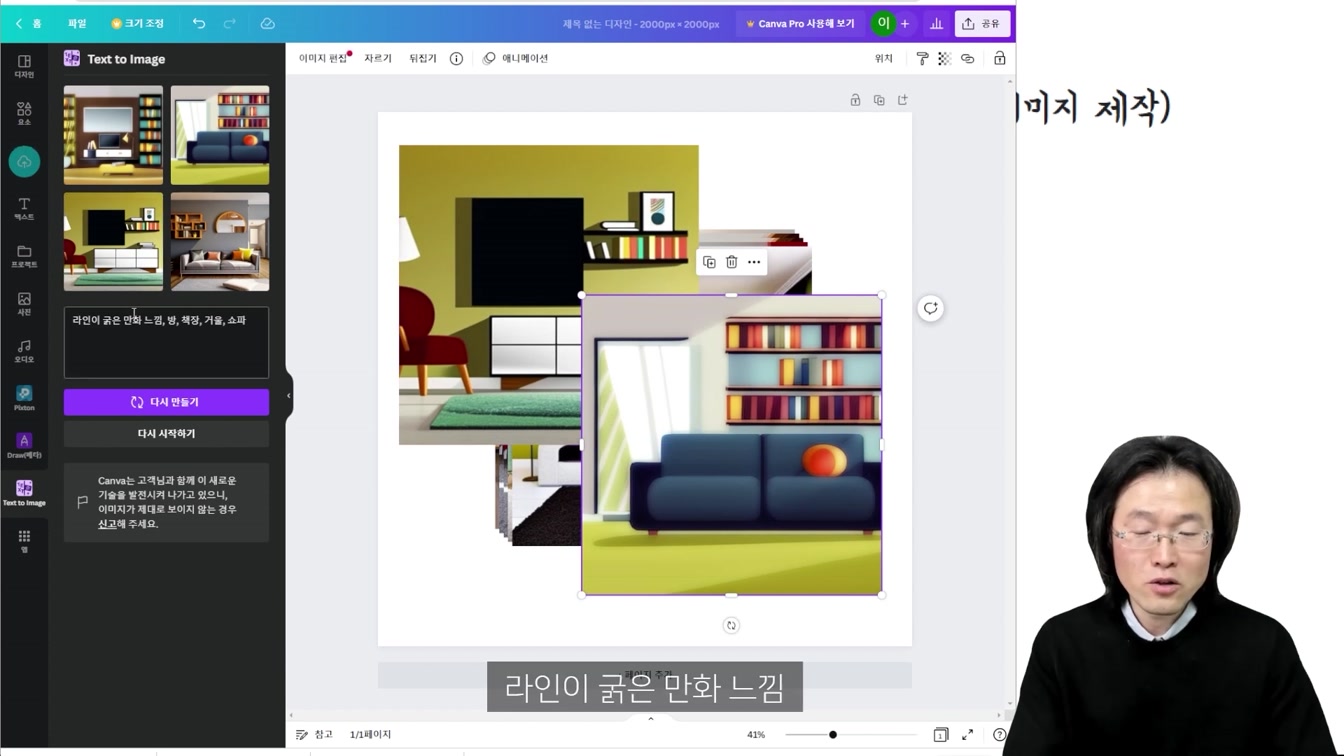
Task: Open the transparency checkerboard icon
Action: (944, 59)
